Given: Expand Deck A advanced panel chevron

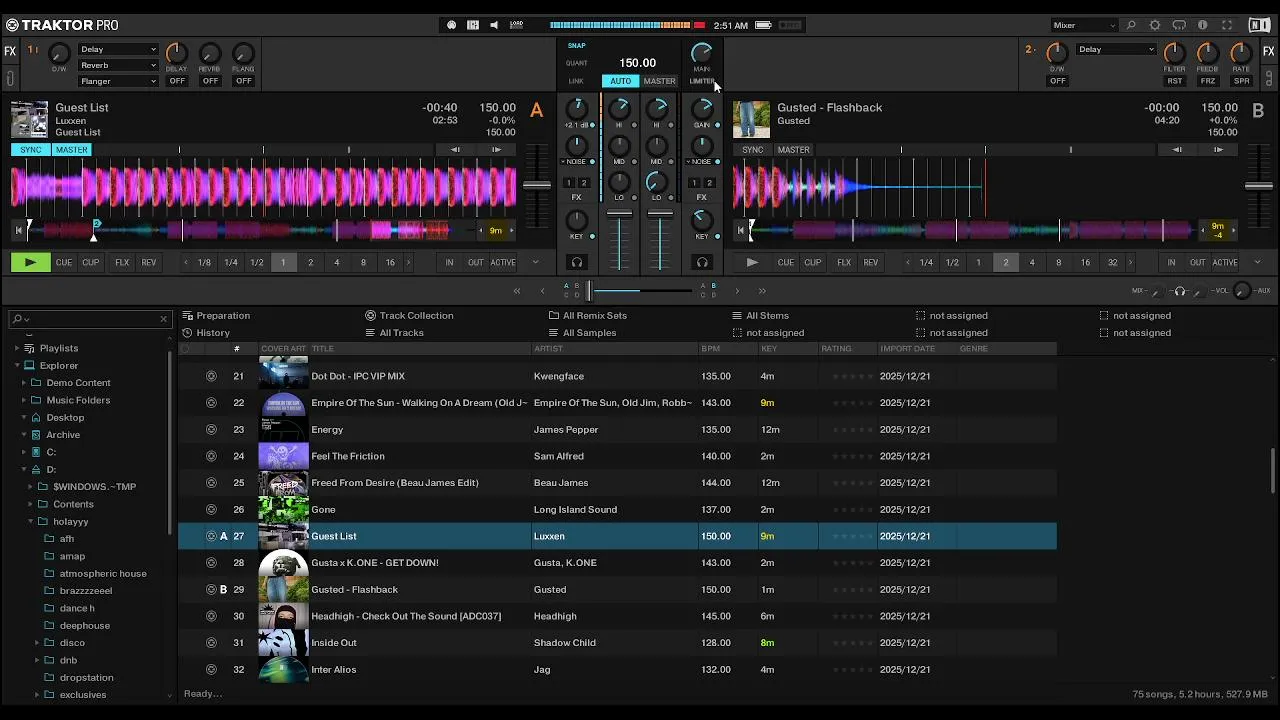Looking at the screenshot, I should pos(535,262).
